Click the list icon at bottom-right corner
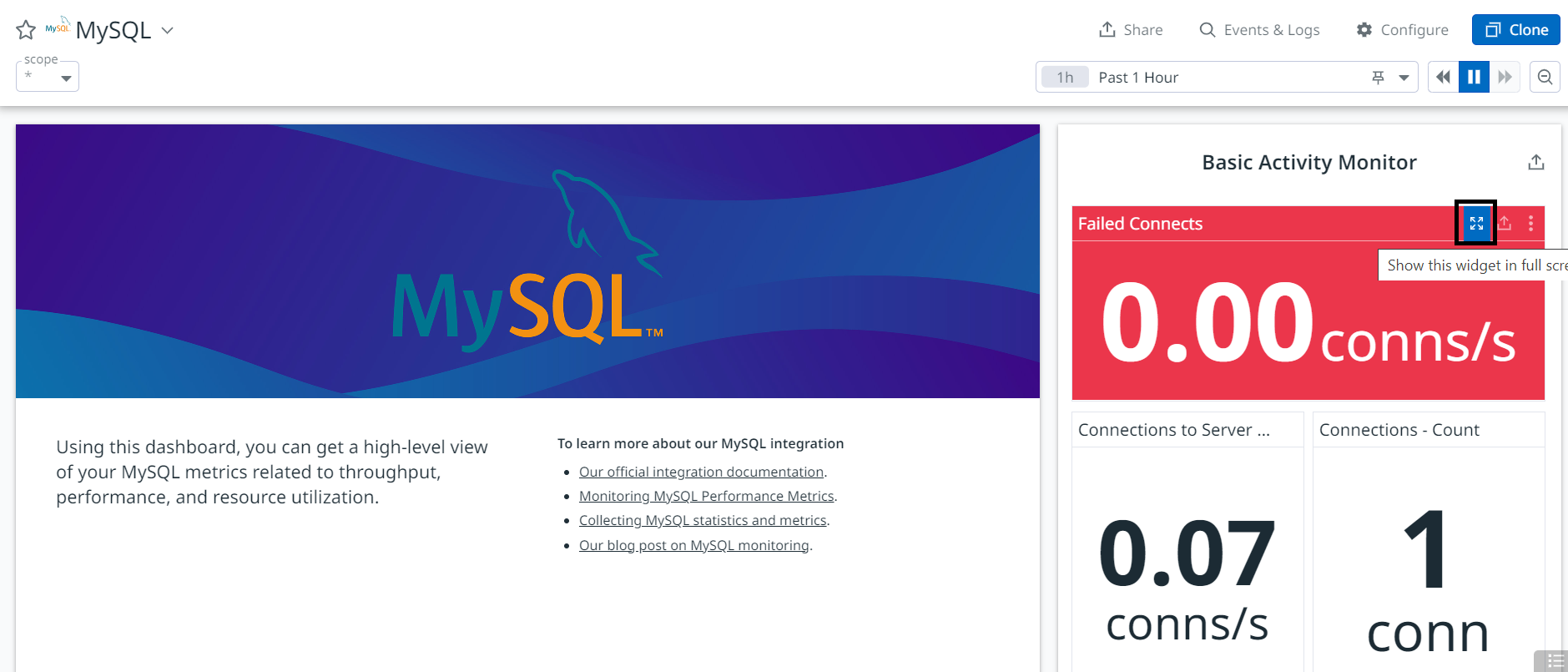The width and height of the screenshot is (1568, 672). [1552, 660]
